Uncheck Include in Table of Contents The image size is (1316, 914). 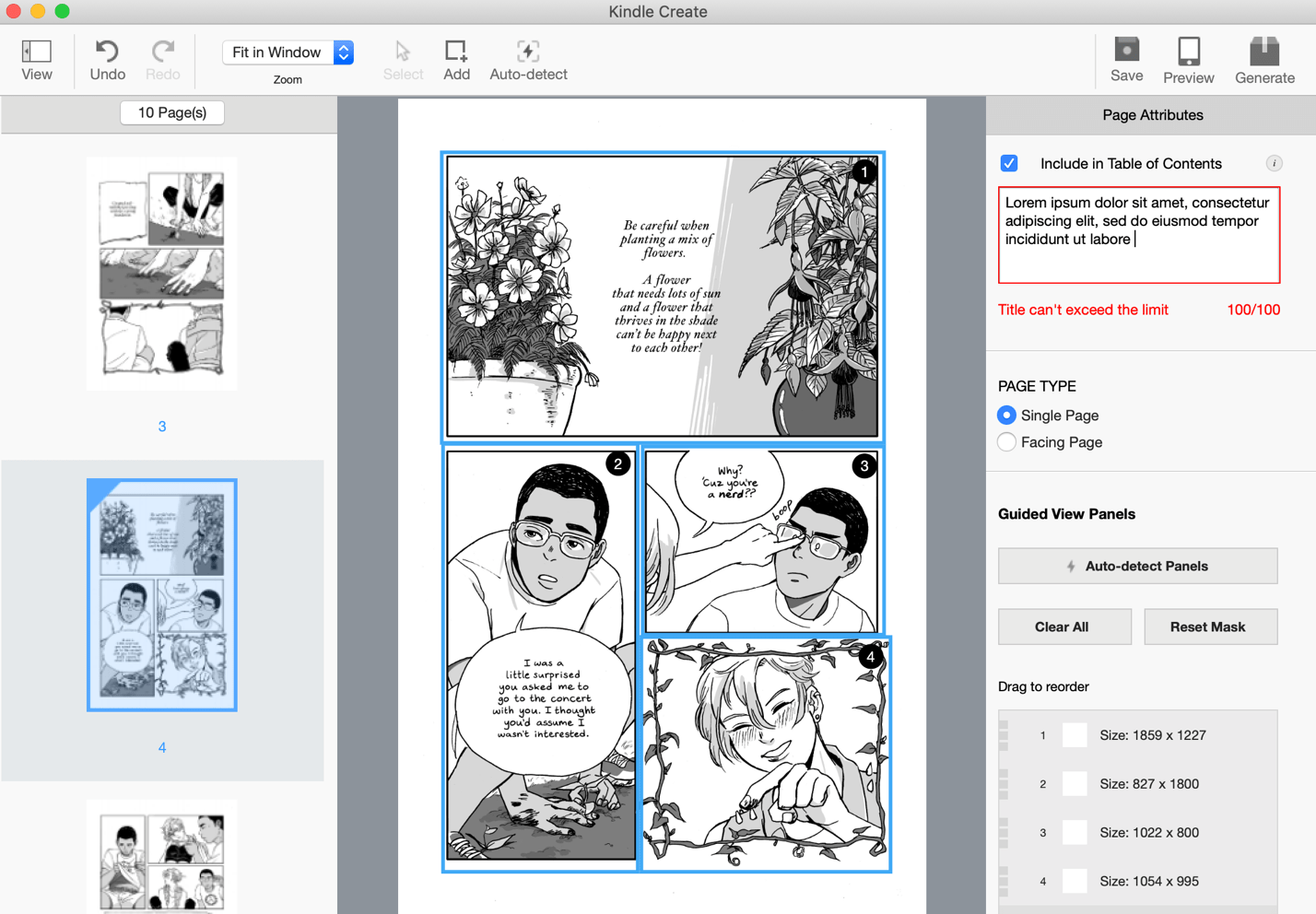1009,163
